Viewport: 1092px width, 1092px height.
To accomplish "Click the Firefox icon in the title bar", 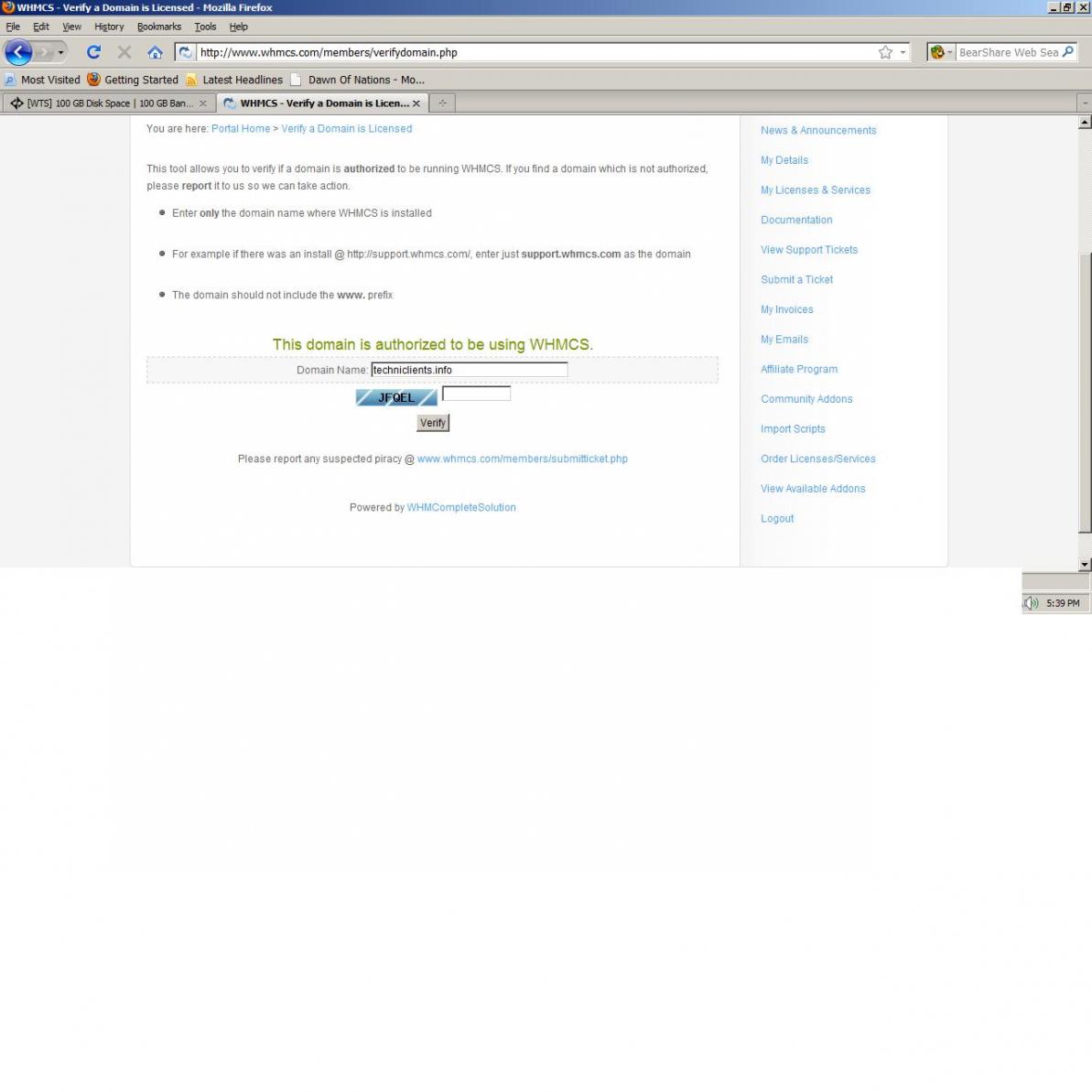I will [8, 7].
